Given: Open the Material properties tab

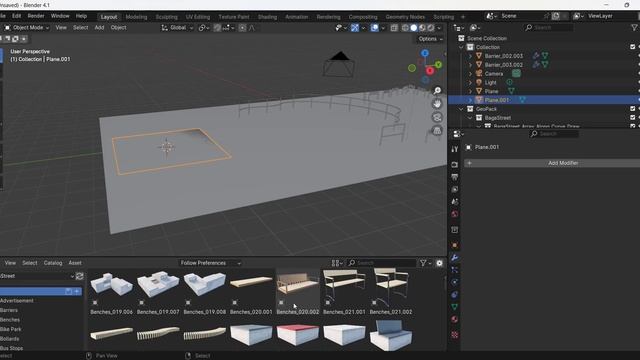Looking at the screenshot, I should 454,319.
